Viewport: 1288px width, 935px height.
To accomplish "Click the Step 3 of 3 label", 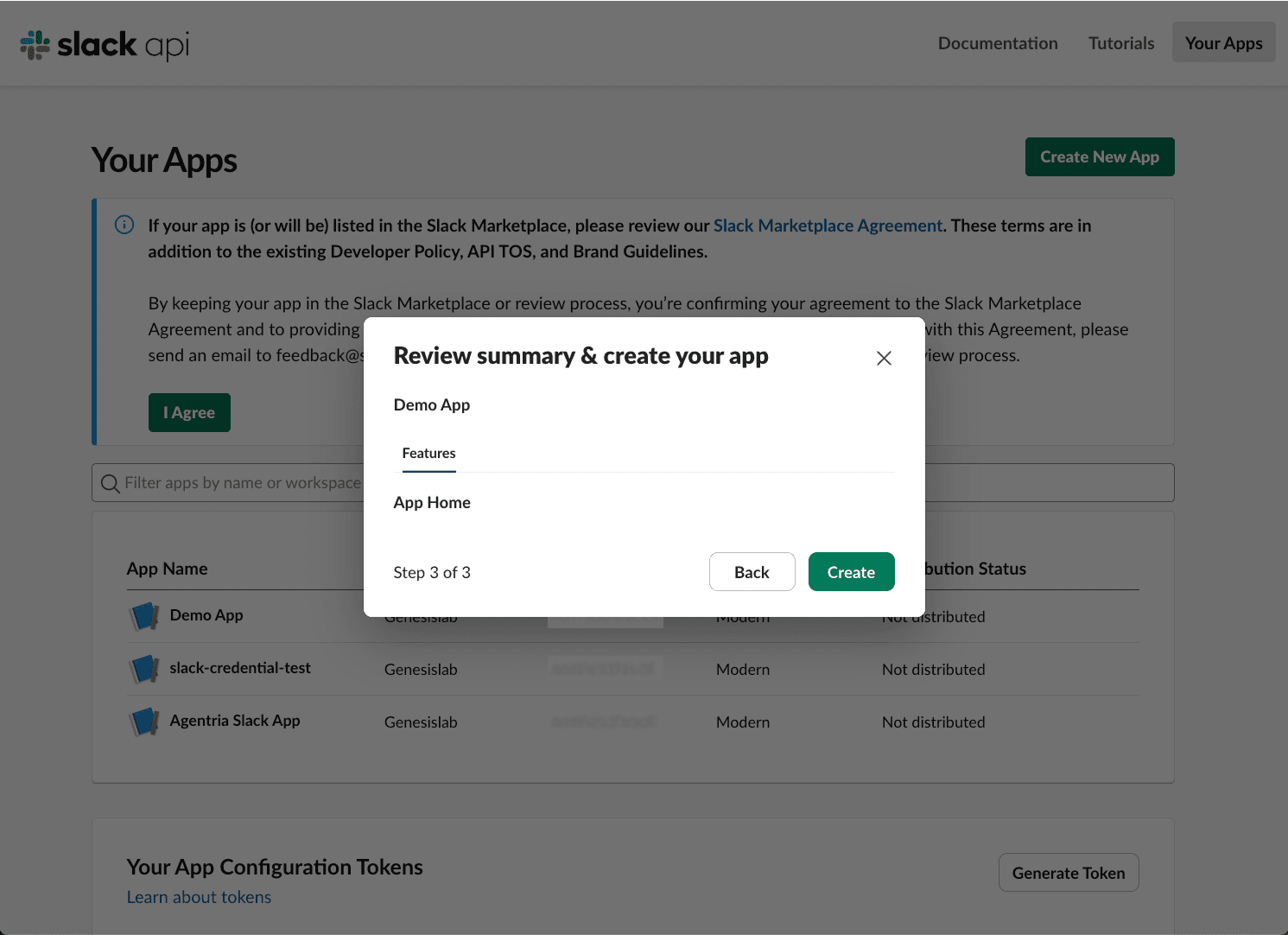I will pos(432,573).
